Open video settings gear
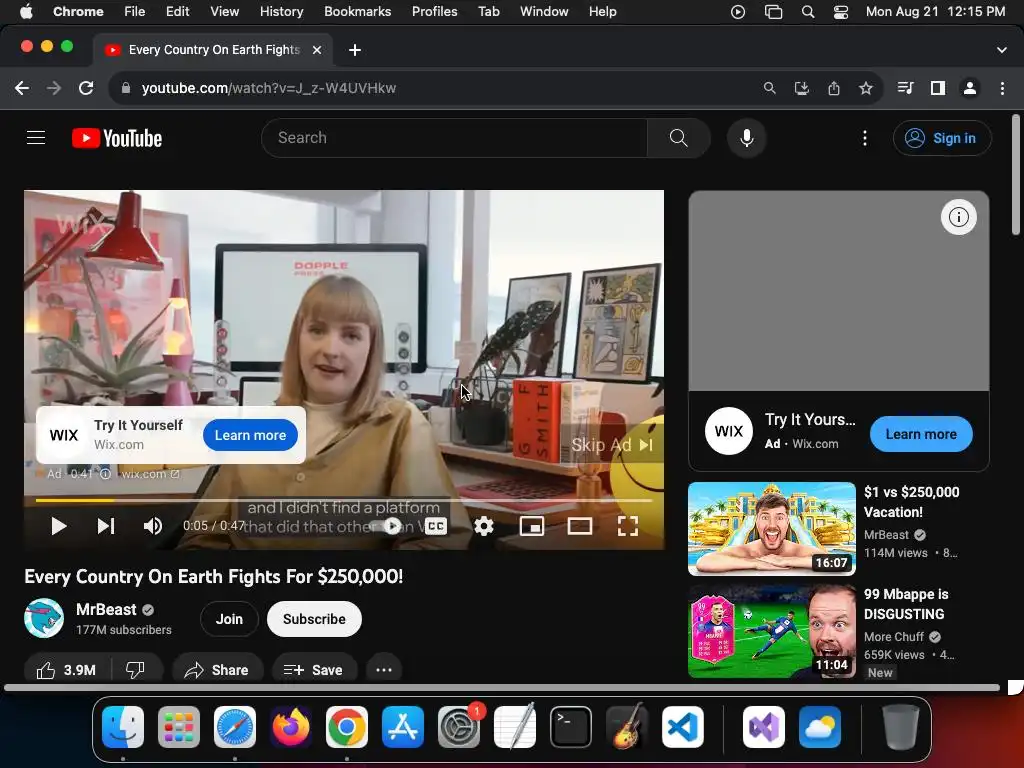The height and width of the screenshot is (768, 1024). [483, 526]
